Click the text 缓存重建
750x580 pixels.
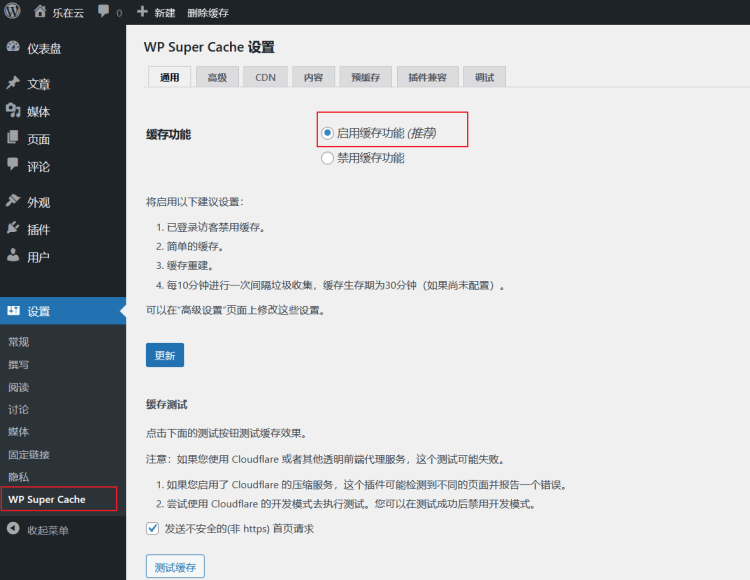tap(188, 265)
